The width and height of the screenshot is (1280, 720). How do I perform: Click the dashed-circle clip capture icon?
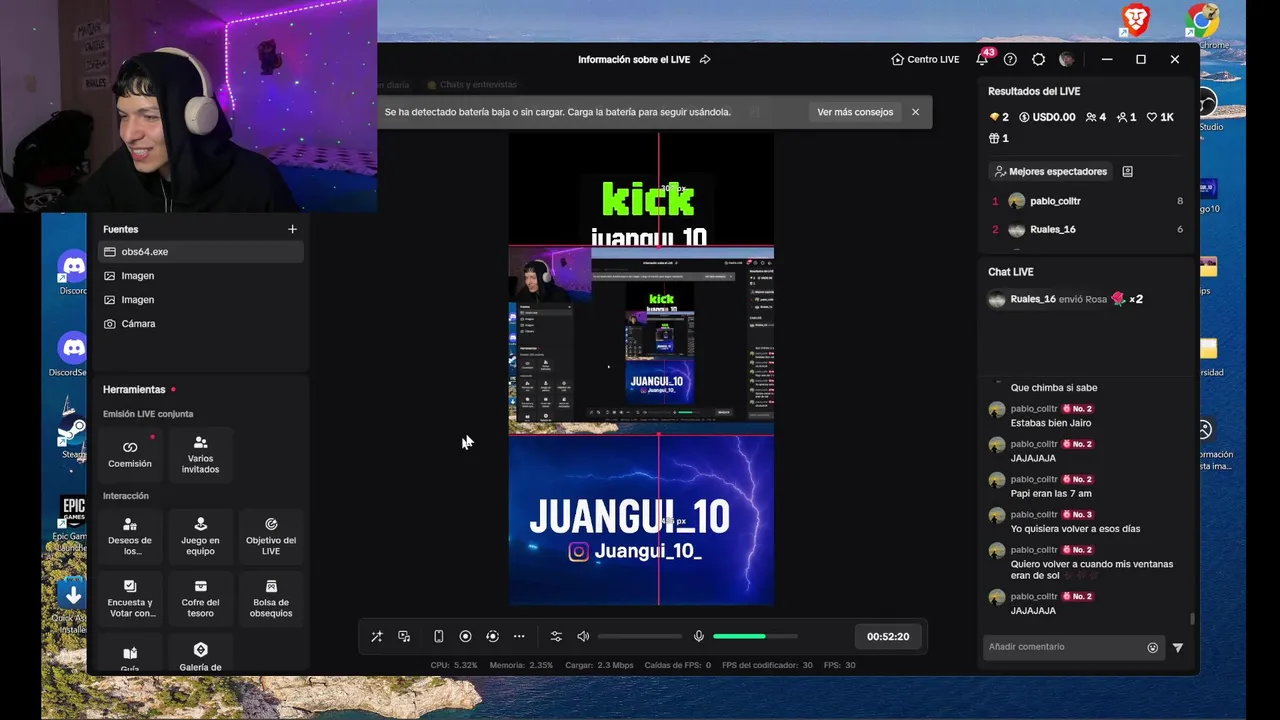pos(492,637)
